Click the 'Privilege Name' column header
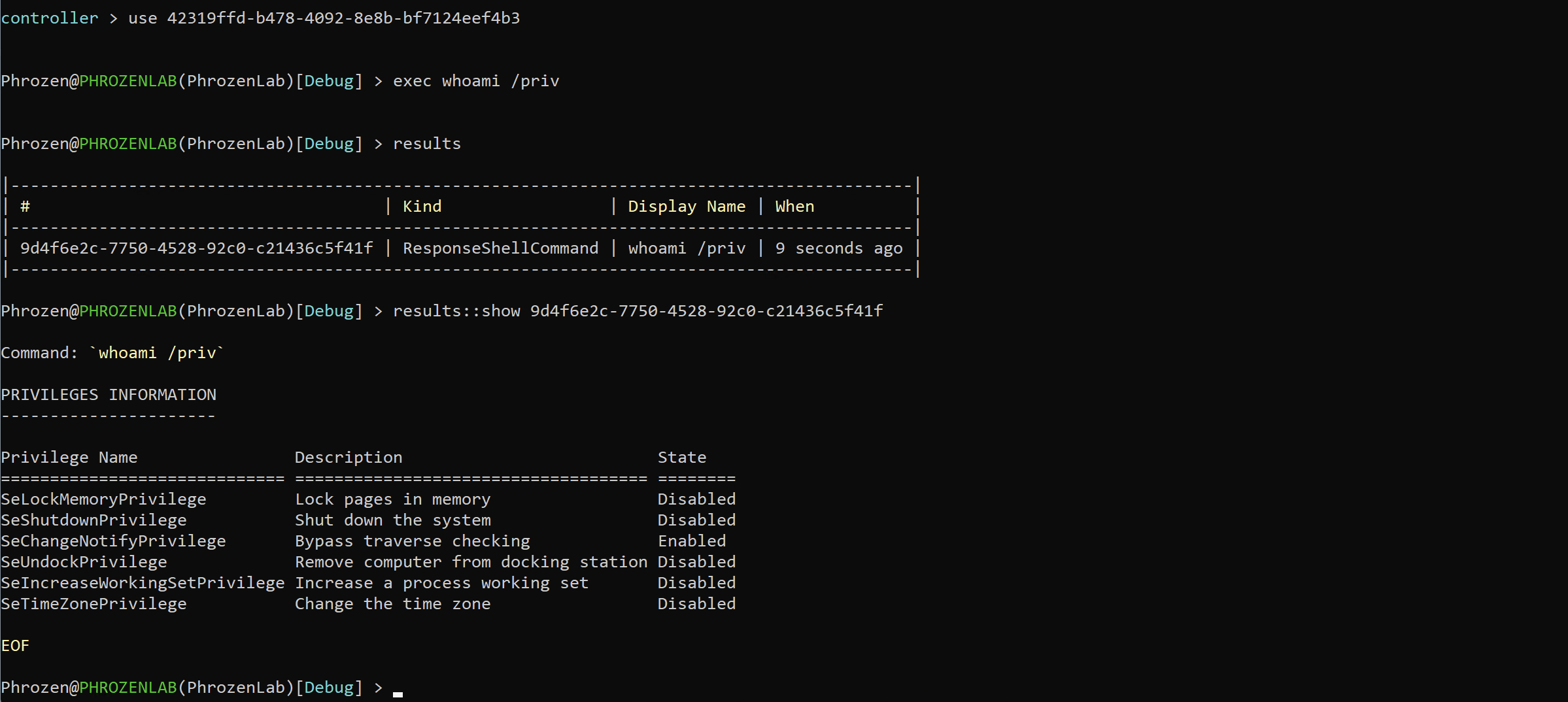This screenshot has width=1568, height=702. coord(69,458)
